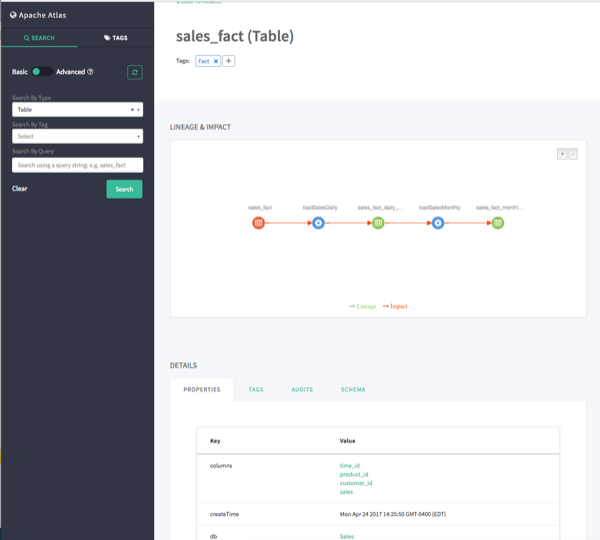Focus the Search By Query text field

(78, 165)
